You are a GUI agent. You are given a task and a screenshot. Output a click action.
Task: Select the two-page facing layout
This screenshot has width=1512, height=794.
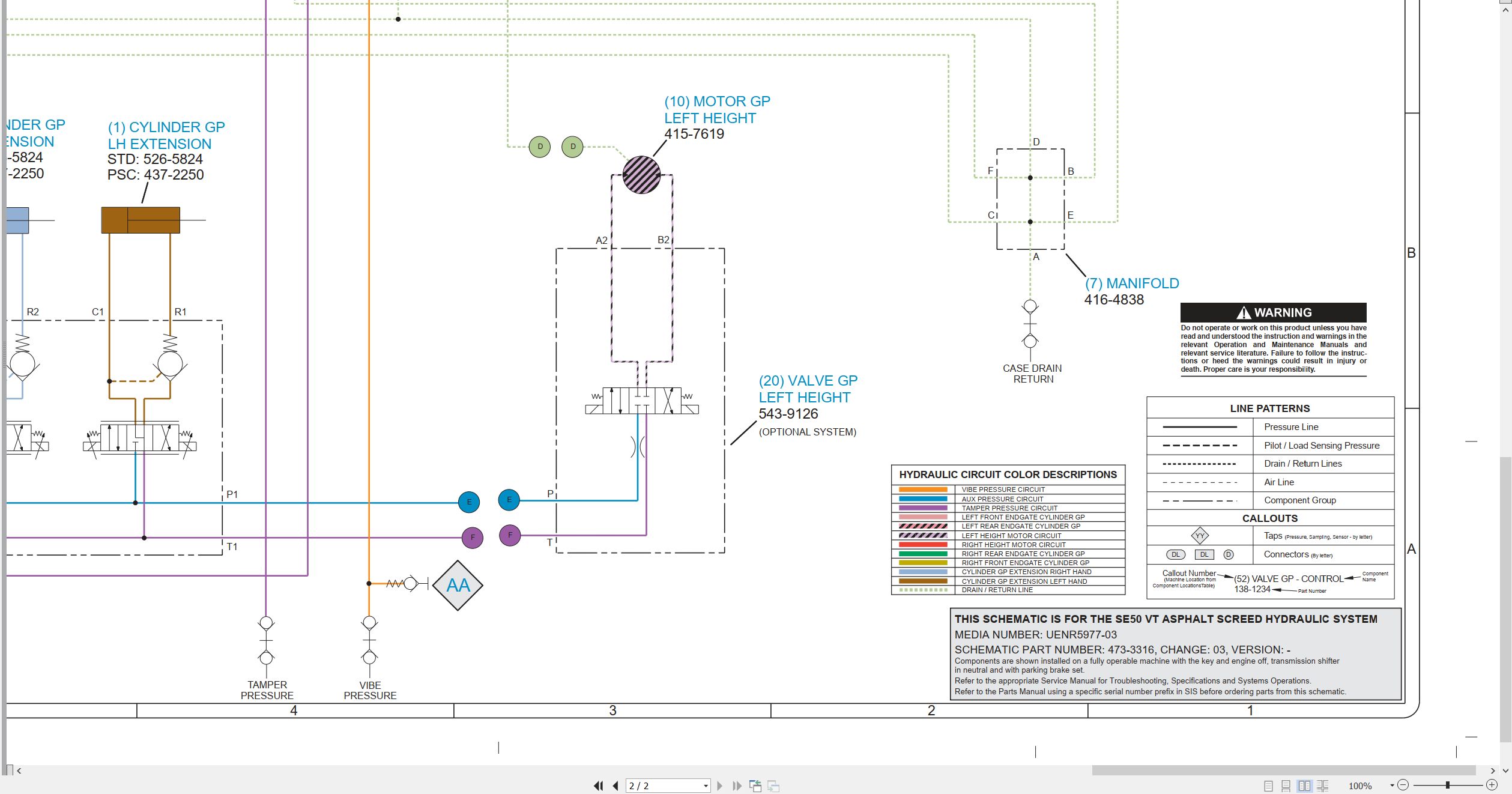(x=1304, y=786)
